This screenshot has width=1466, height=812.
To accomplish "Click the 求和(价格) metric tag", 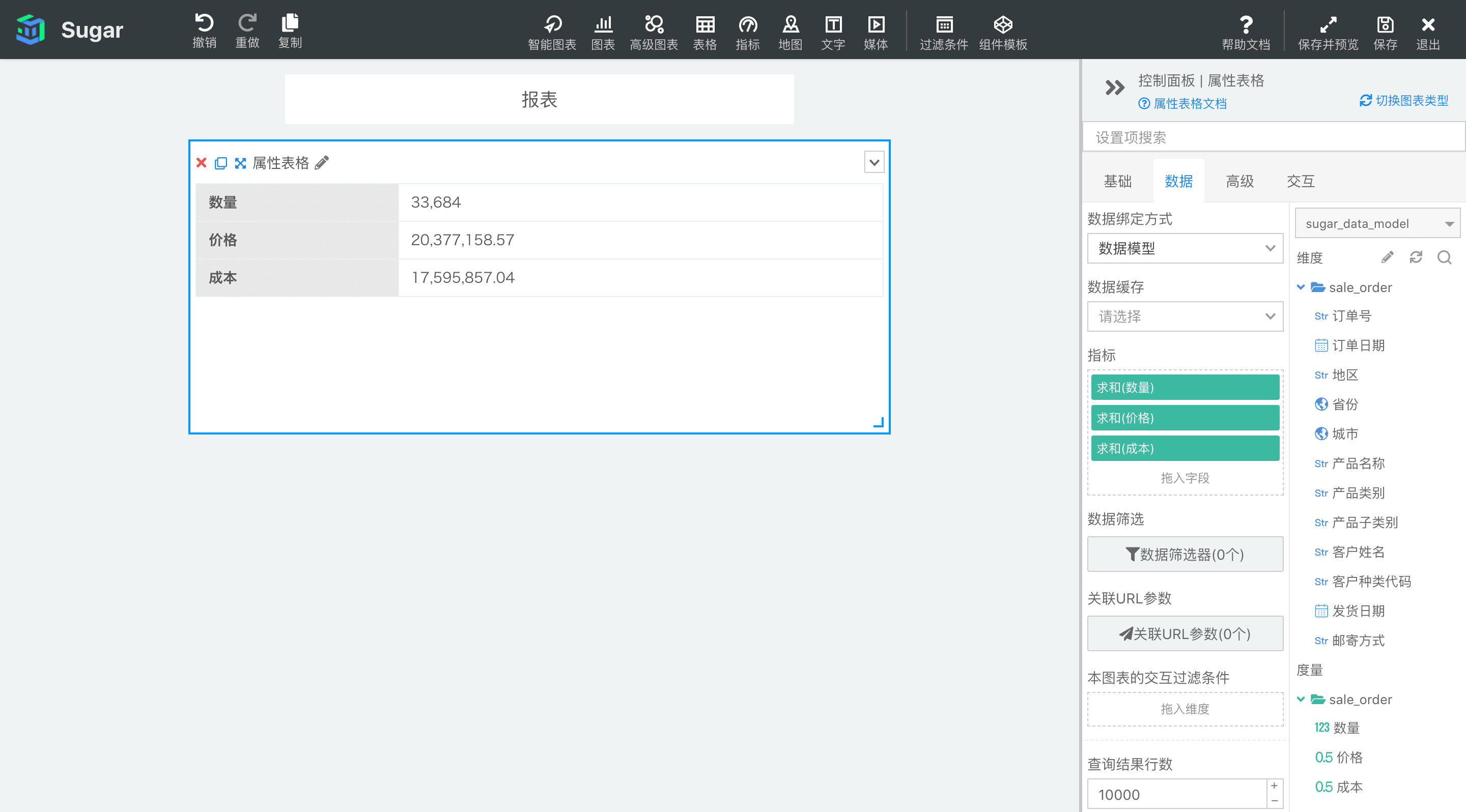I will pos(1185,418).
